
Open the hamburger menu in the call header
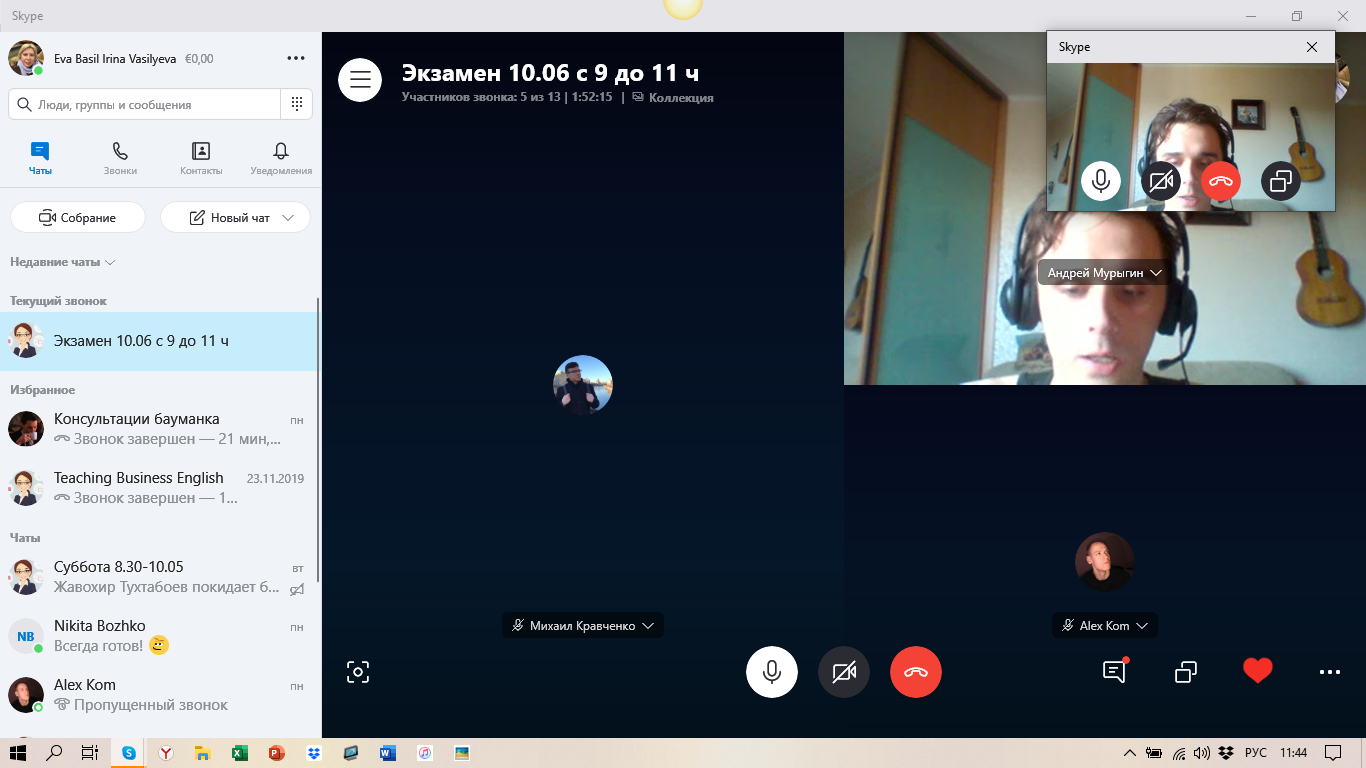[x=360, y=81]
